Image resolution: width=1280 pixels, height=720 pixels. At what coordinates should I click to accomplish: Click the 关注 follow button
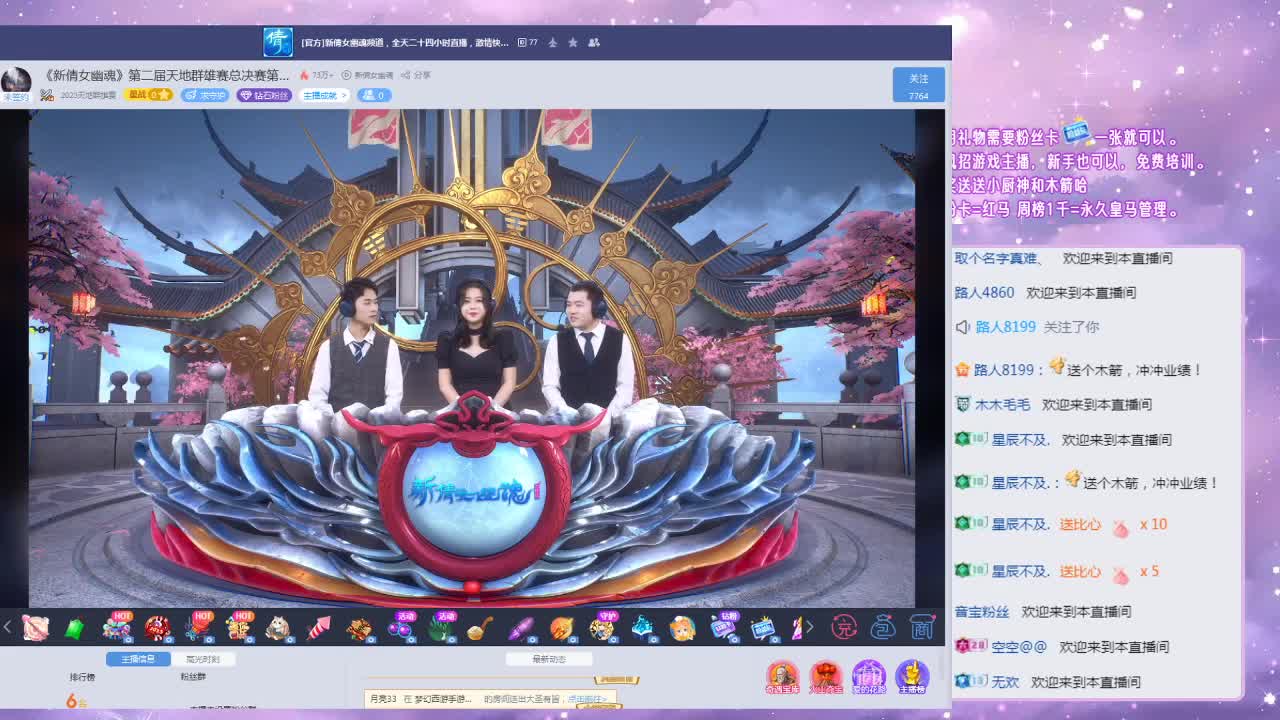pyautogui.click(x=918, y=85)
